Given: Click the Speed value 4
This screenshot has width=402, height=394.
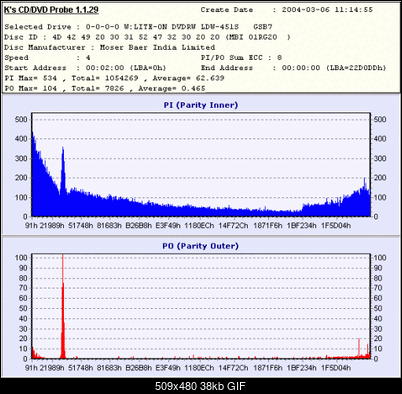Looking at the screenshot, I should click(88, 58).
